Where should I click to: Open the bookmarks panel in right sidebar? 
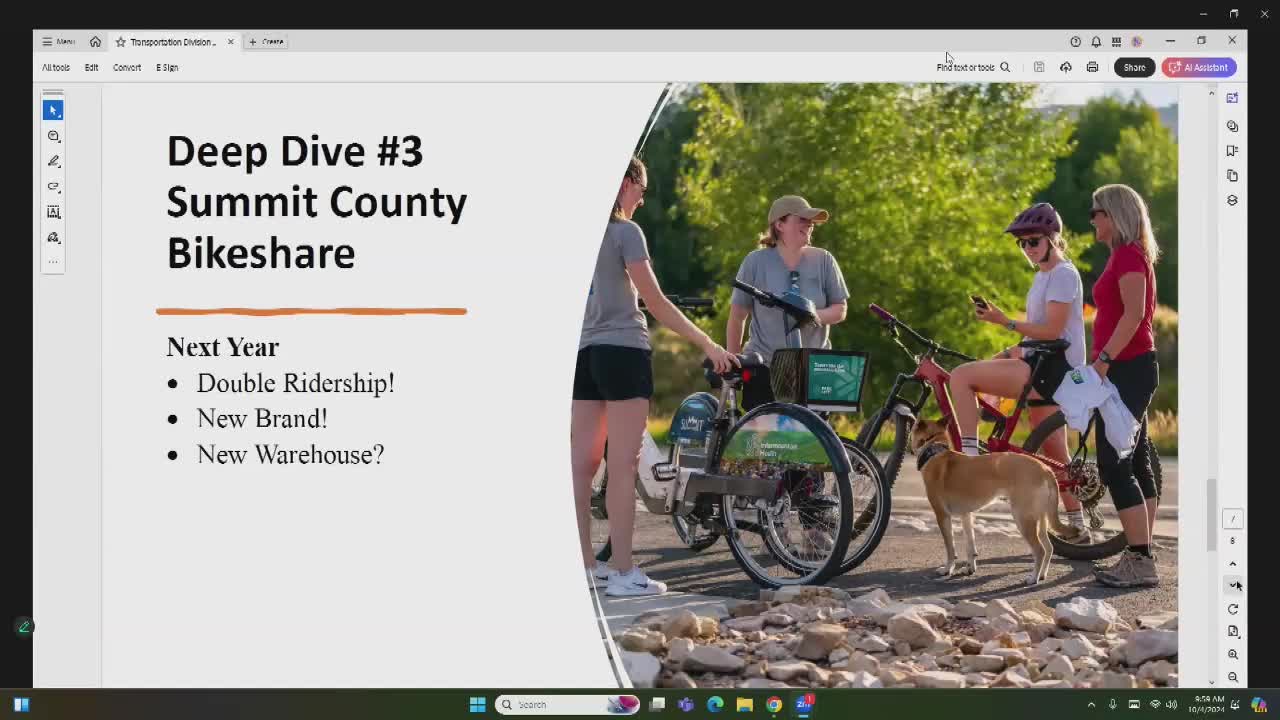tap(1232, 151)
